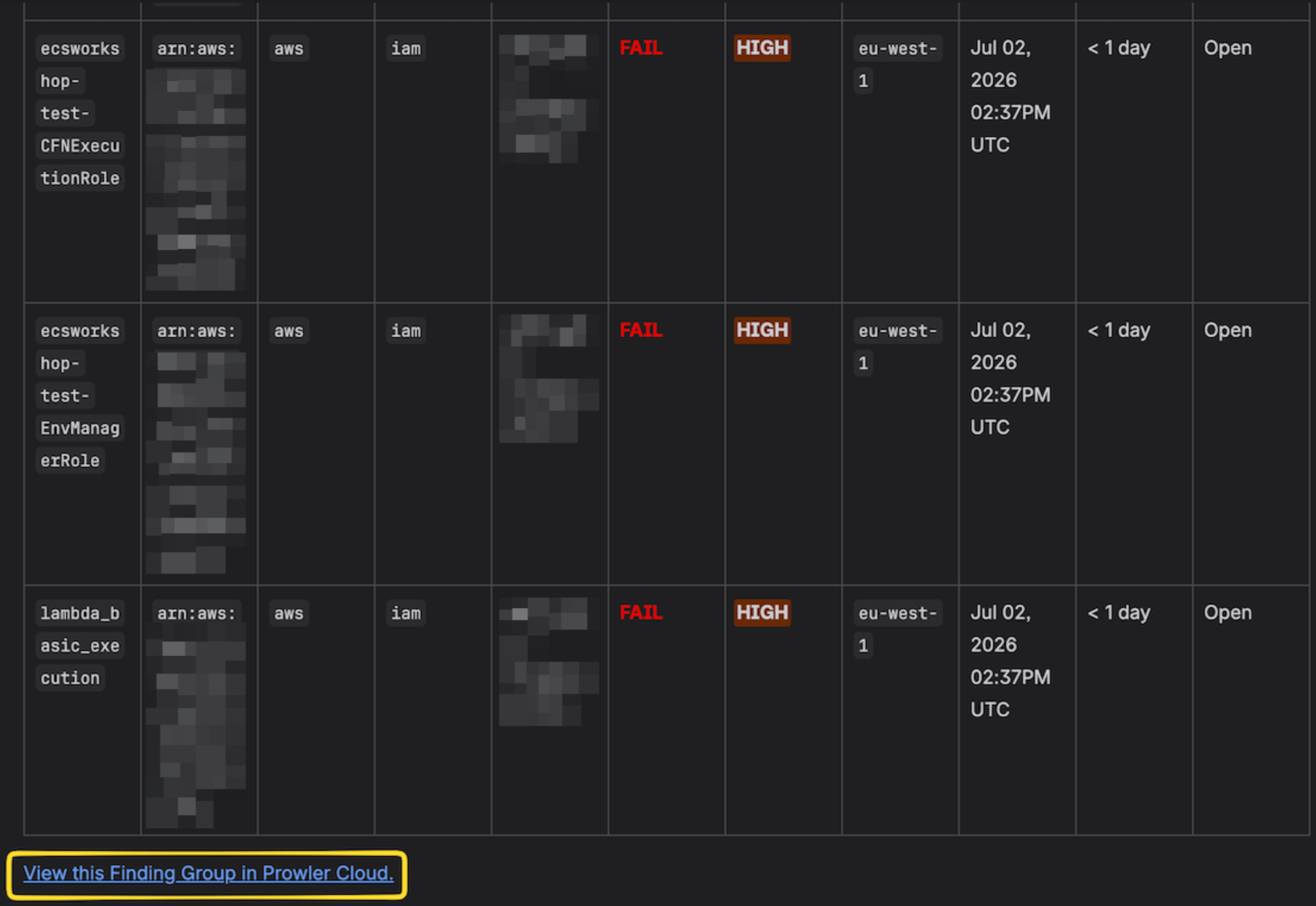Click the Jul 02, 2026 date in the lambda_basic_execution row
The width and height of the screenshot is (1316, 906).
coord(1011,661)
